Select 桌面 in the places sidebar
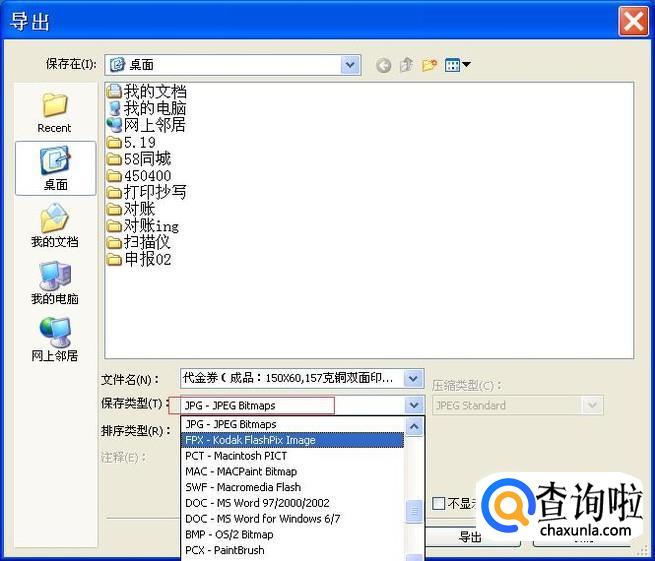Screen dimensions: 655x561 click(x=56, y=168)
